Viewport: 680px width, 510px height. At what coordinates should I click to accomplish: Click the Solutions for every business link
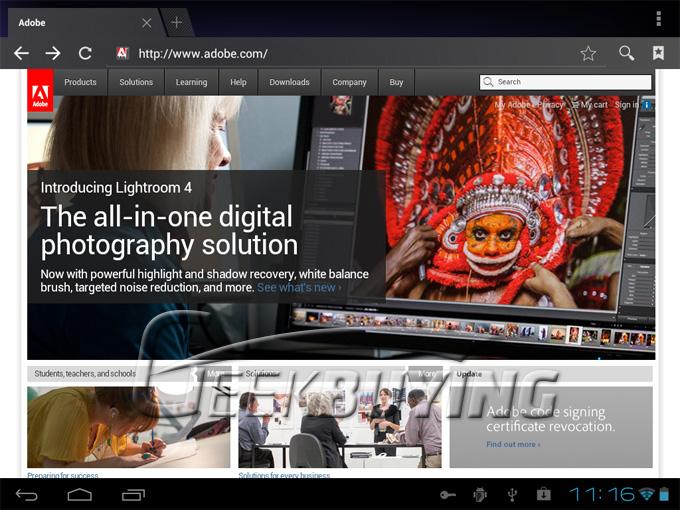click(284, 475)
